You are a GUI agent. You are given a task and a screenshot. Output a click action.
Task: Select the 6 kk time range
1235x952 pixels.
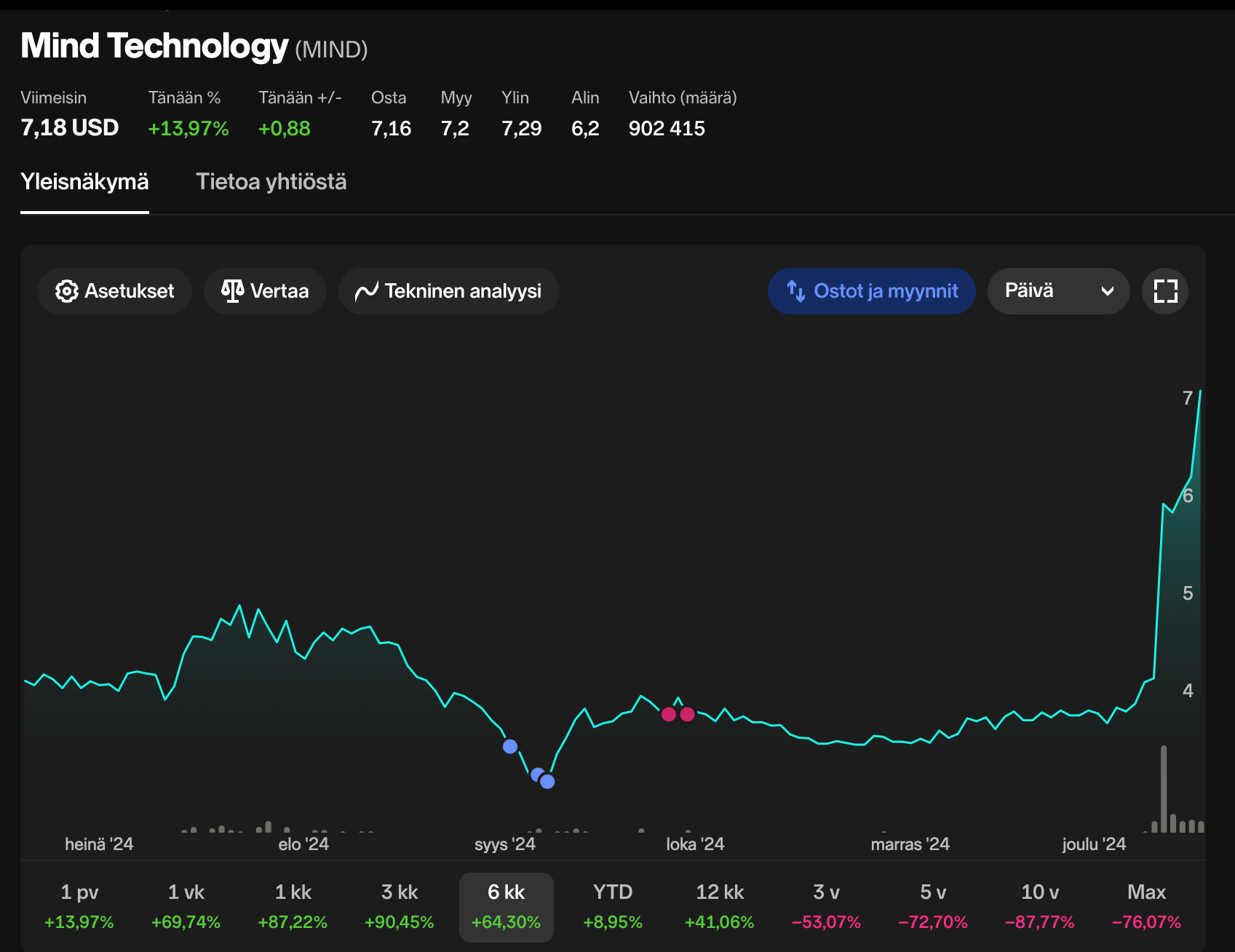[x=507, y=907]
